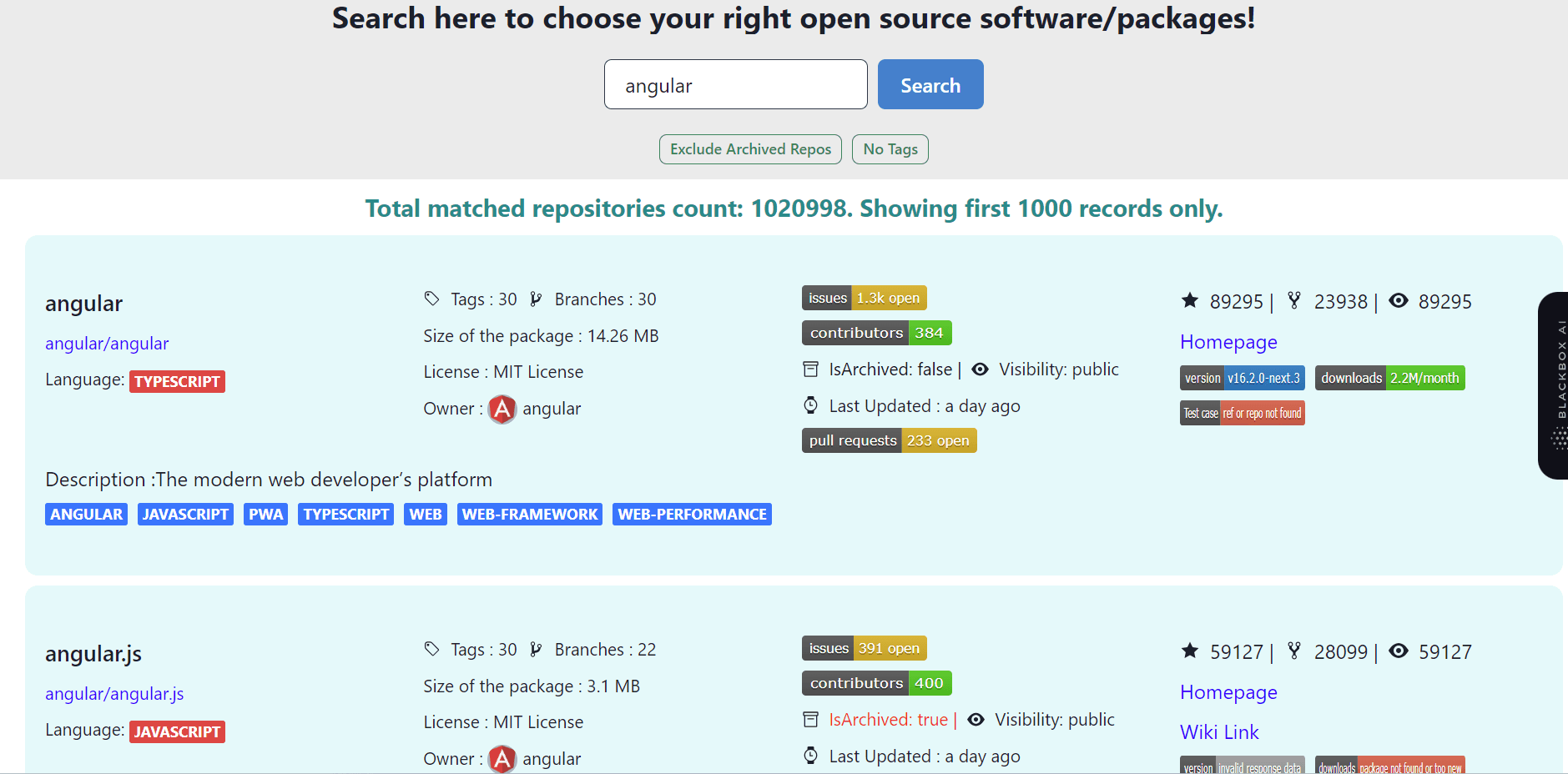Click the issues 1.3k open badge
1568x774 pixels.
click(864, 298)
